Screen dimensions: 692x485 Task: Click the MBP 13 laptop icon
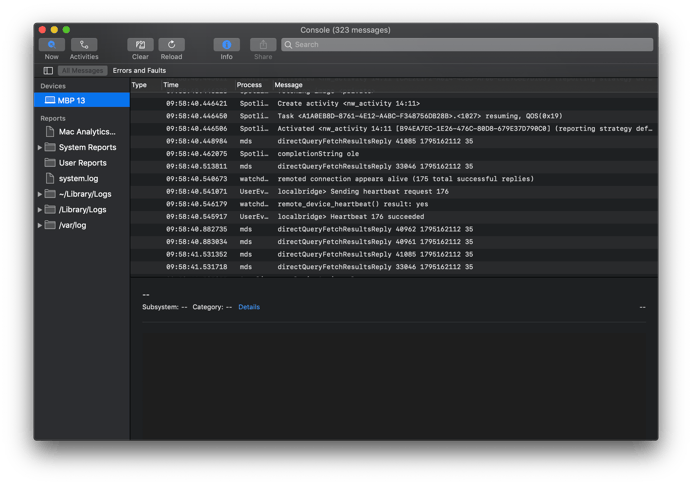tap(50, 100)
